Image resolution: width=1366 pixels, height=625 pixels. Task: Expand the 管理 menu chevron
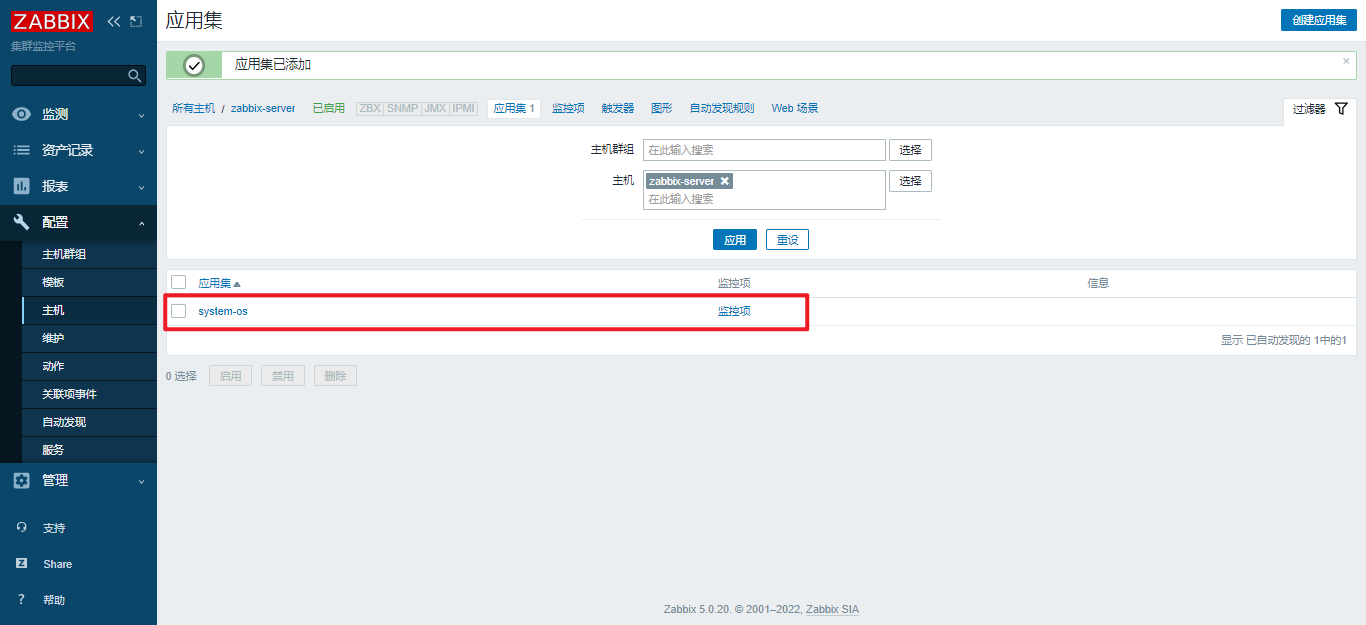141,482
